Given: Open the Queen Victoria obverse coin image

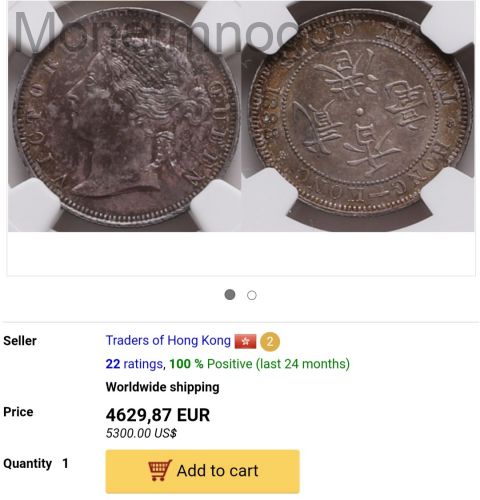Looking at the screenshot, I should (125, 116).
